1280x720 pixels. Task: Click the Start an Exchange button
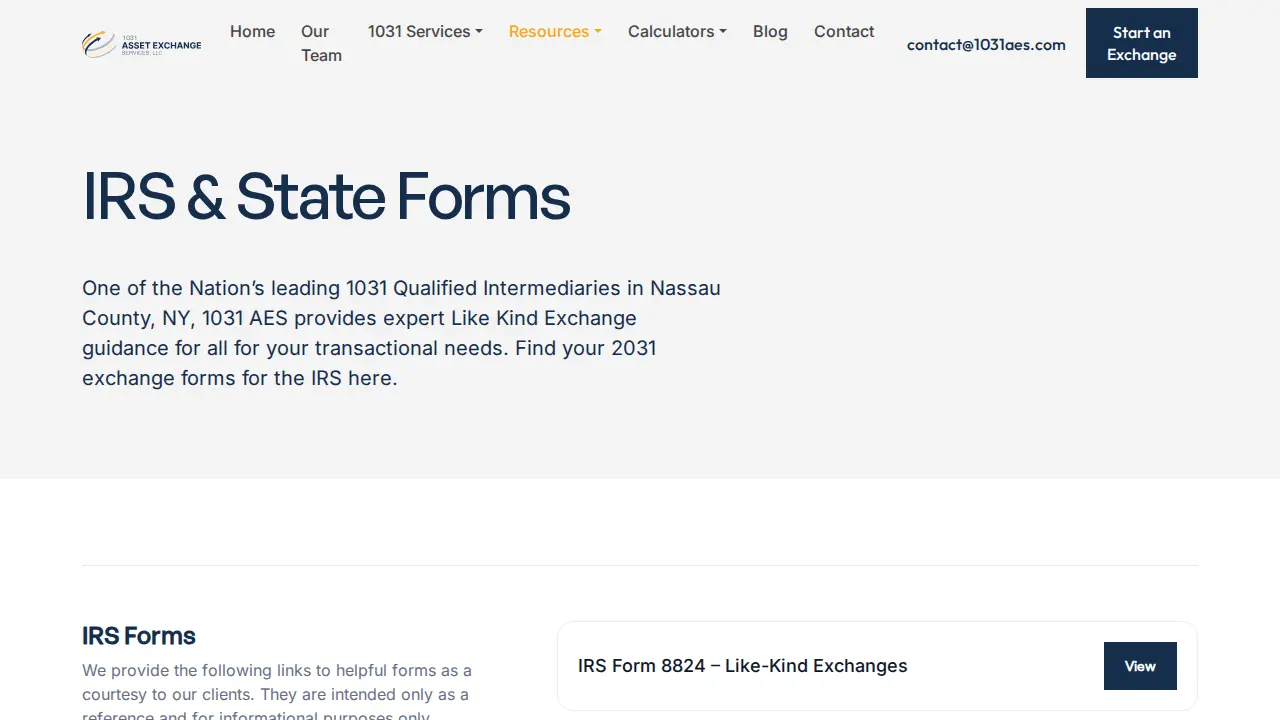[x=1142, y=43]
